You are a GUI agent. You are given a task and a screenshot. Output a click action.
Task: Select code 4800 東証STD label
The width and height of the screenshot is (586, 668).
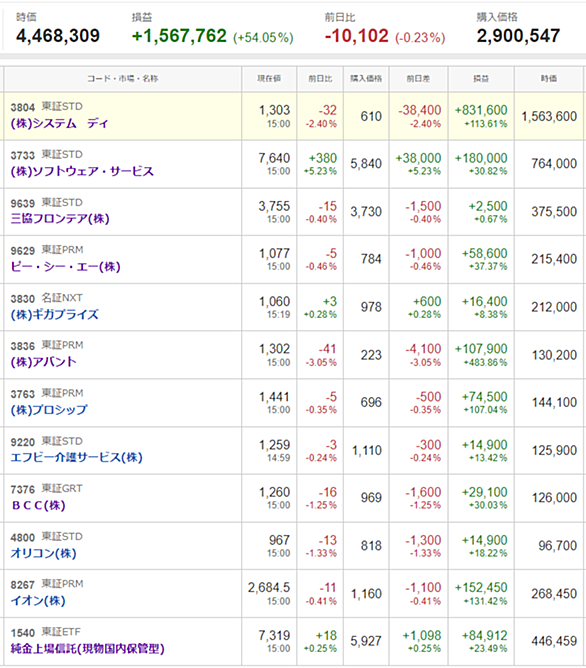click(46, 536)
